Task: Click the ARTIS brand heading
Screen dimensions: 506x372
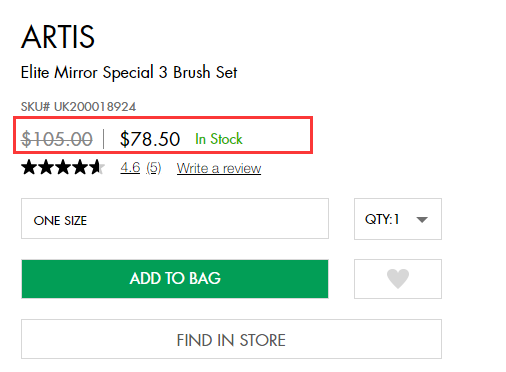Action: click(58, 37)
